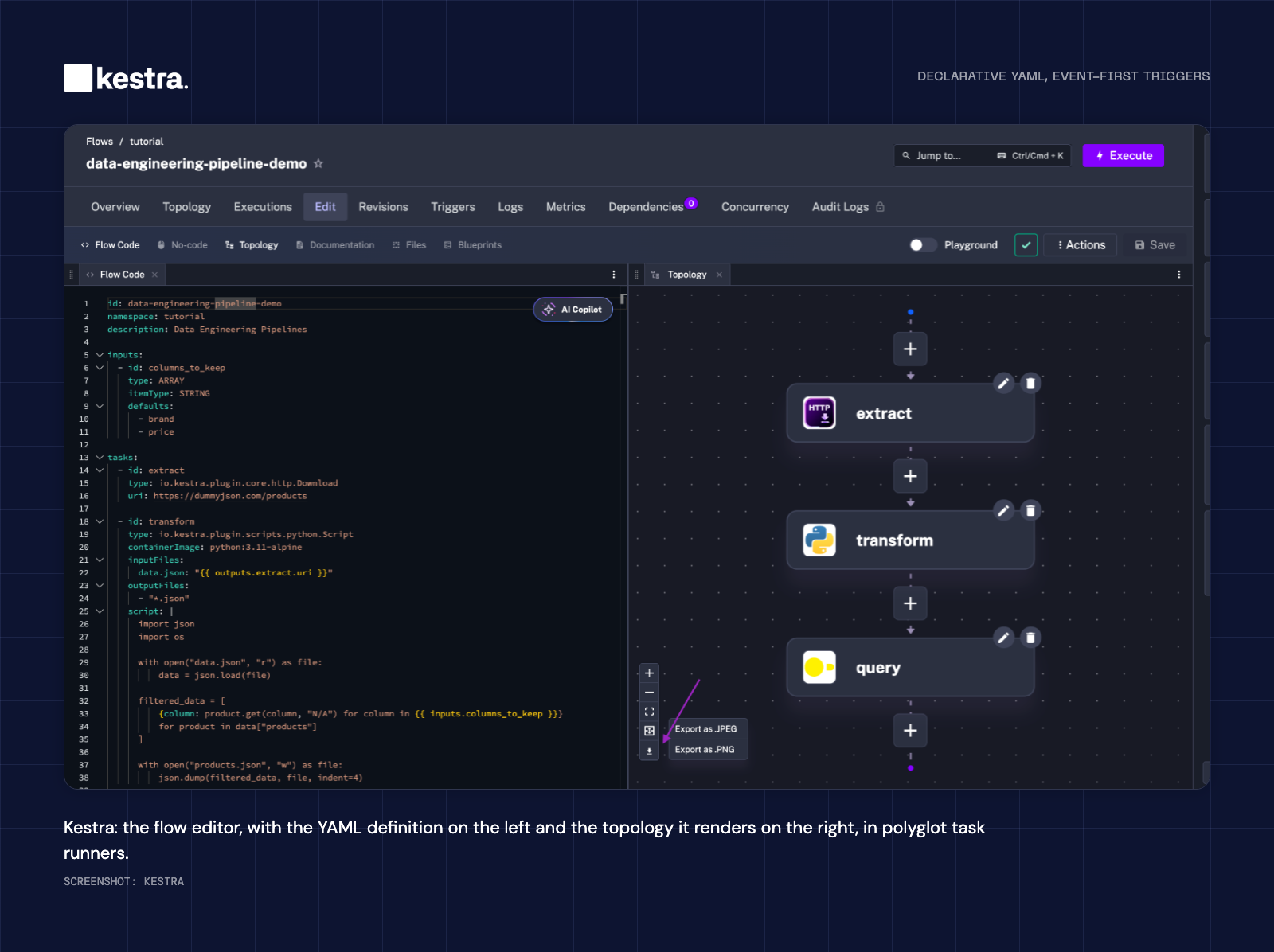
Task: Follow the dummyjson.com/products URL in code
Action: pyautogui.click(x=230, y=496)
